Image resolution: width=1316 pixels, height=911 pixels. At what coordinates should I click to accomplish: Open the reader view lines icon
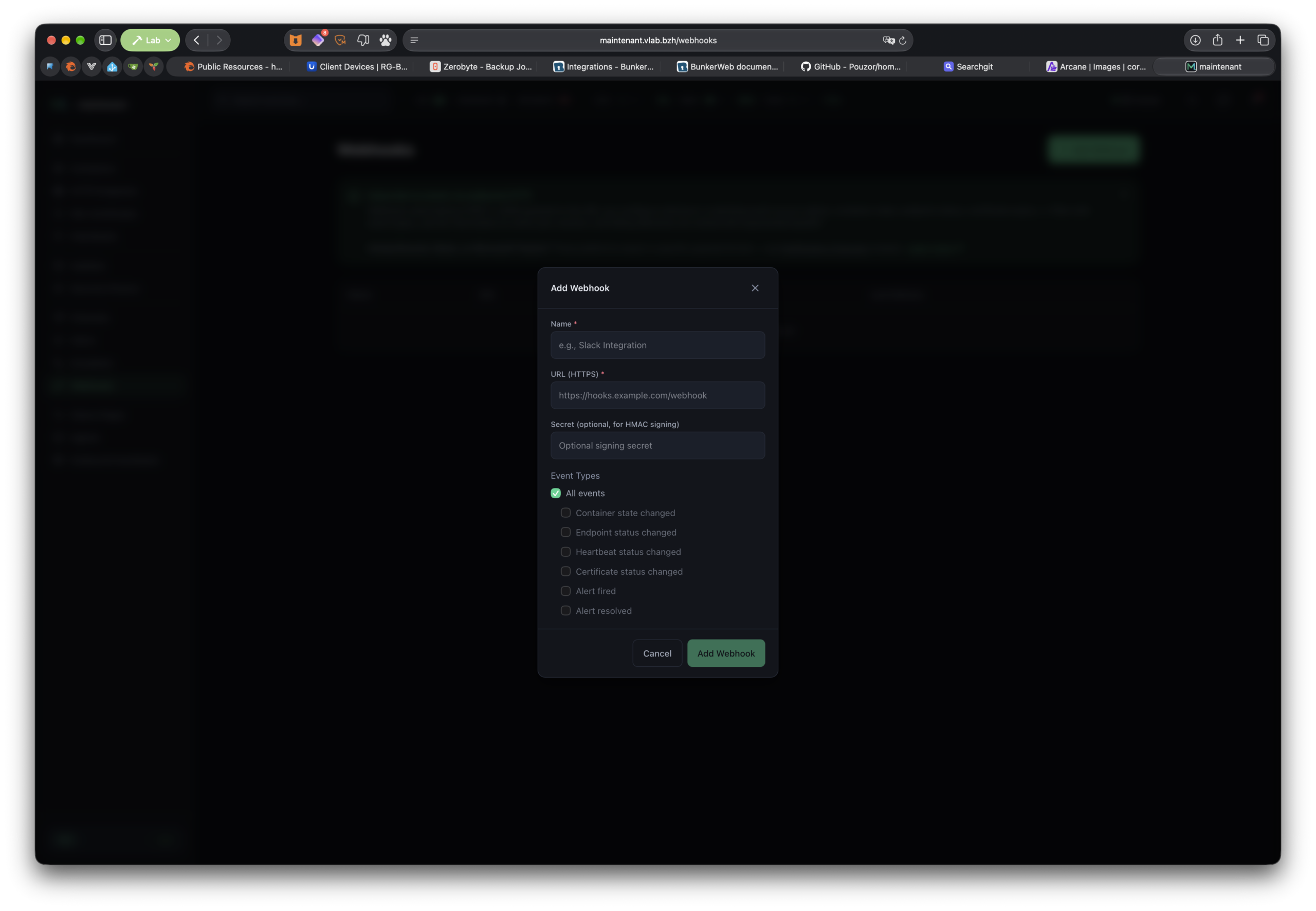tap(414, 40)
